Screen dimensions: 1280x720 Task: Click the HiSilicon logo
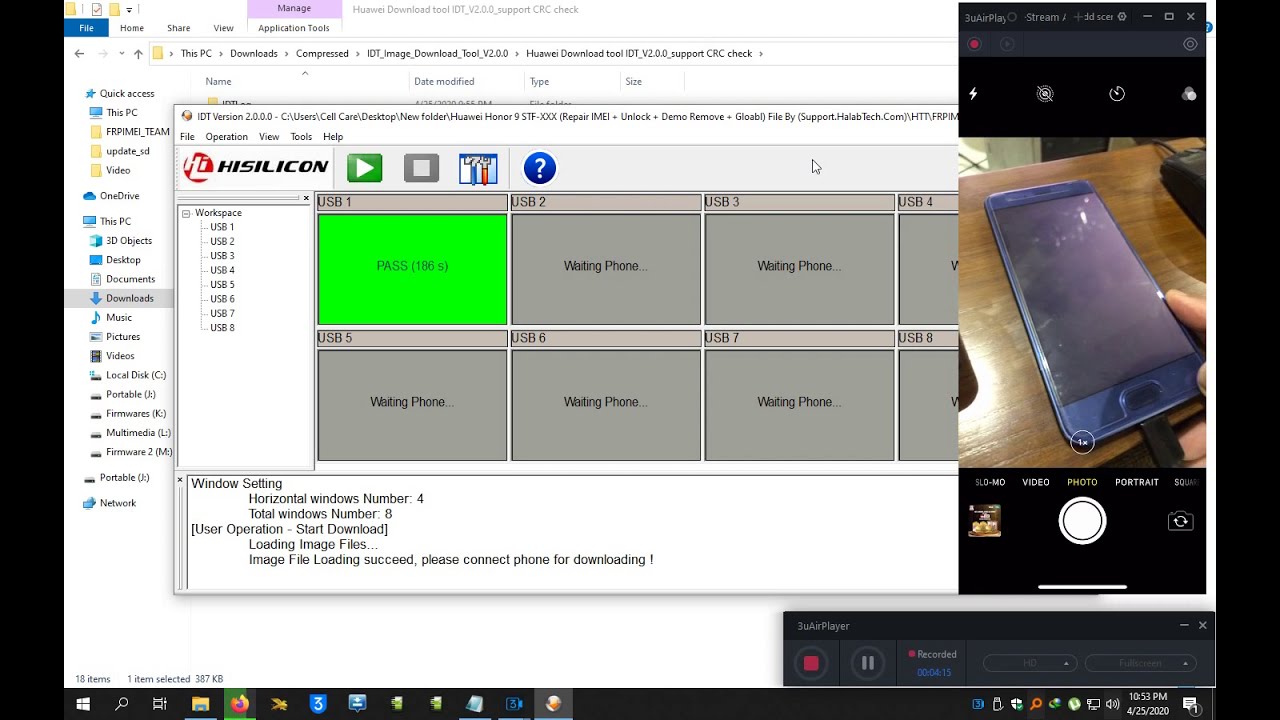[x=256, y=167]
